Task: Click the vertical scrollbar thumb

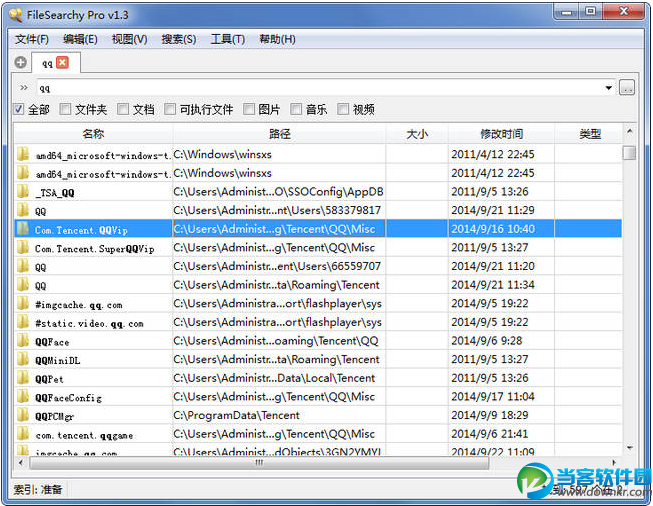Action: [629, 152]
